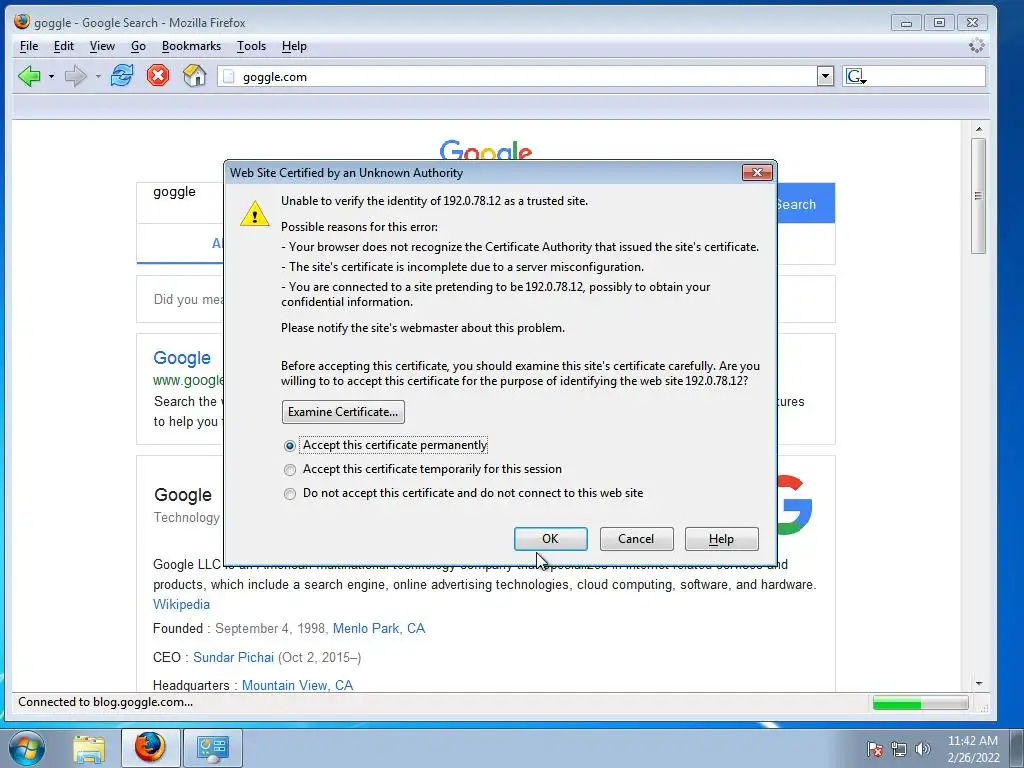Screen dimensions: 1024x768
Task: Open the Mountain View, CA link
Action: click(x=297, y=685)
